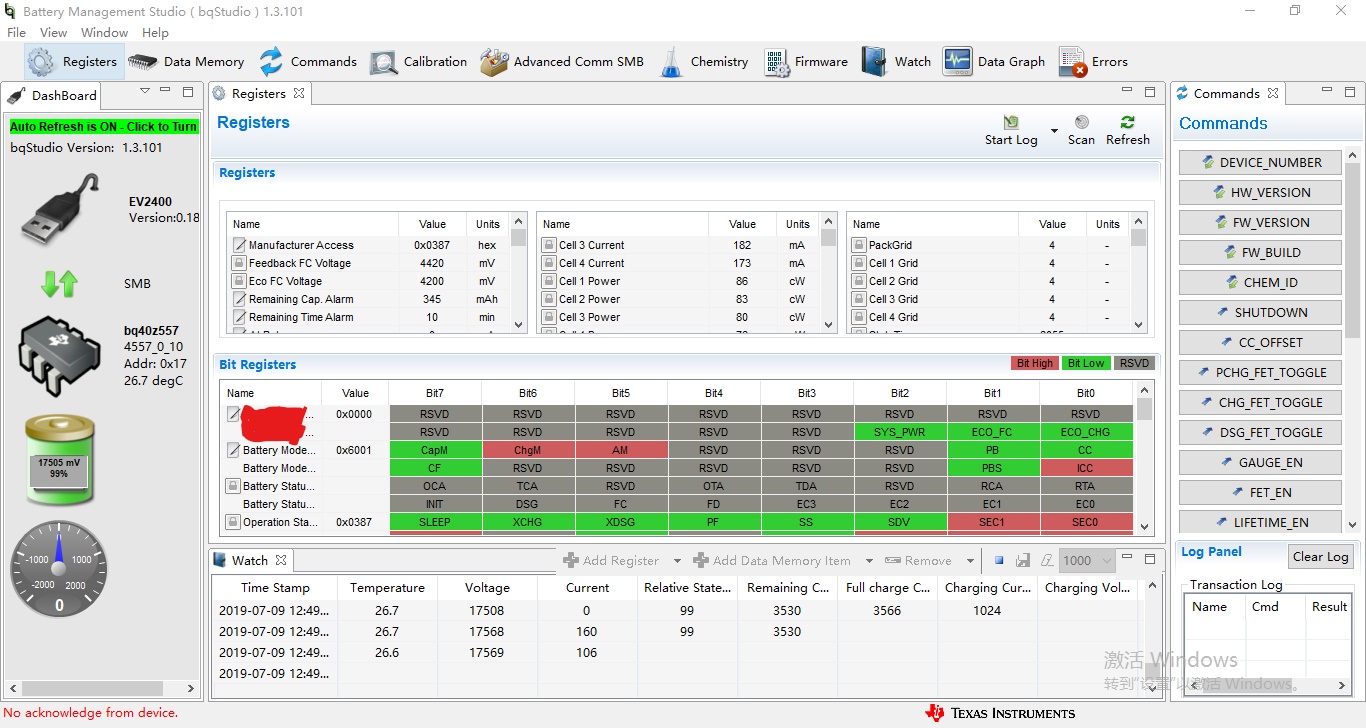The height and width of the screenshot is (728, 1366).
Task: Toggle the CapM bit in Battery Mode
Action: pos(434,450)
